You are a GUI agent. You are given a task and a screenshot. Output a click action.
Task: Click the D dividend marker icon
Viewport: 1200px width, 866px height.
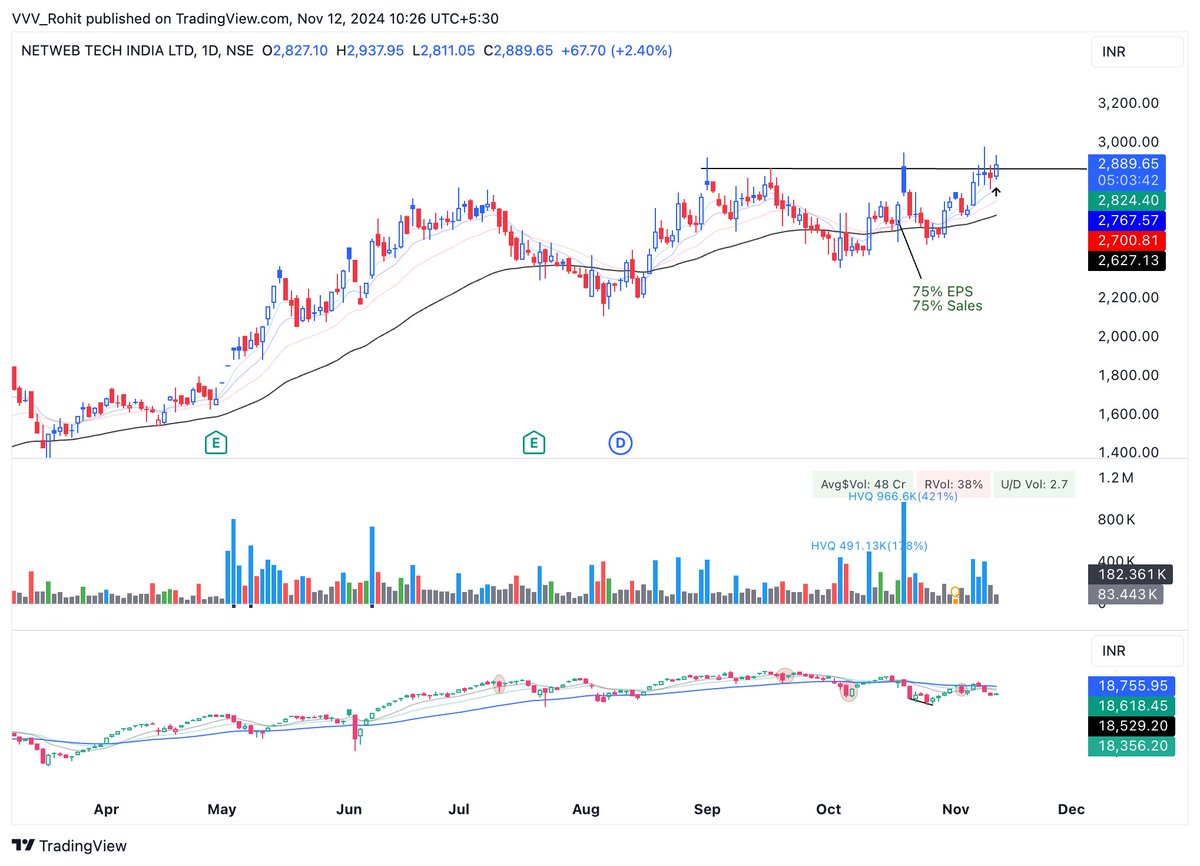tap(621, 441)
